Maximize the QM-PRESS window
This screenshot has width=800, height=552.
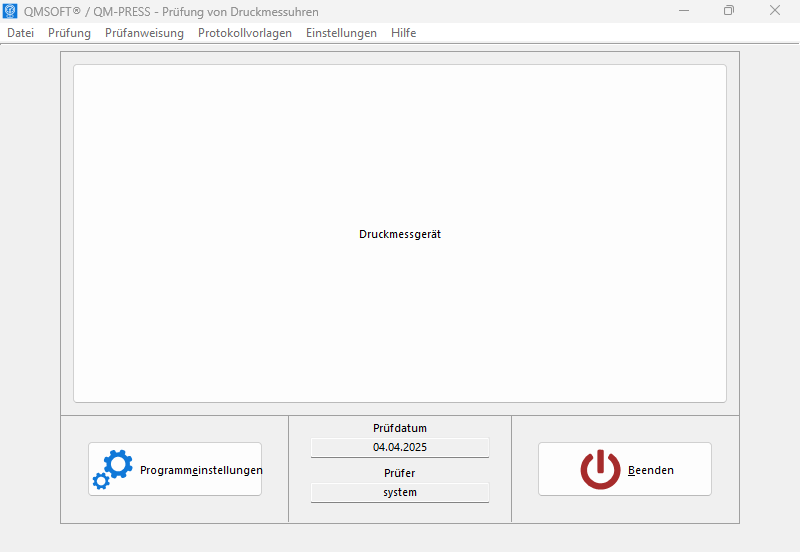729,11
